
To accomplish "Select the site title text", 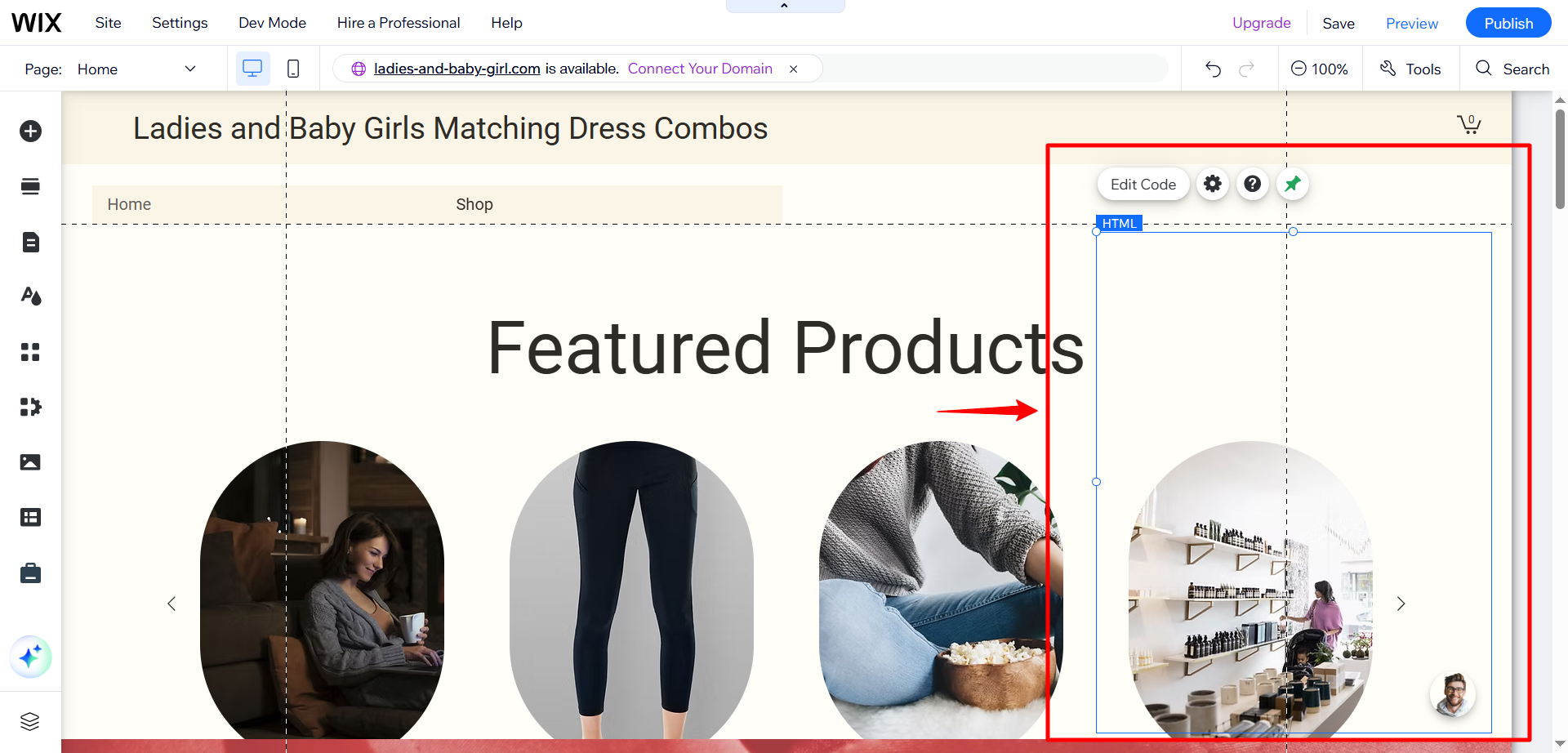I will [451, 128].
